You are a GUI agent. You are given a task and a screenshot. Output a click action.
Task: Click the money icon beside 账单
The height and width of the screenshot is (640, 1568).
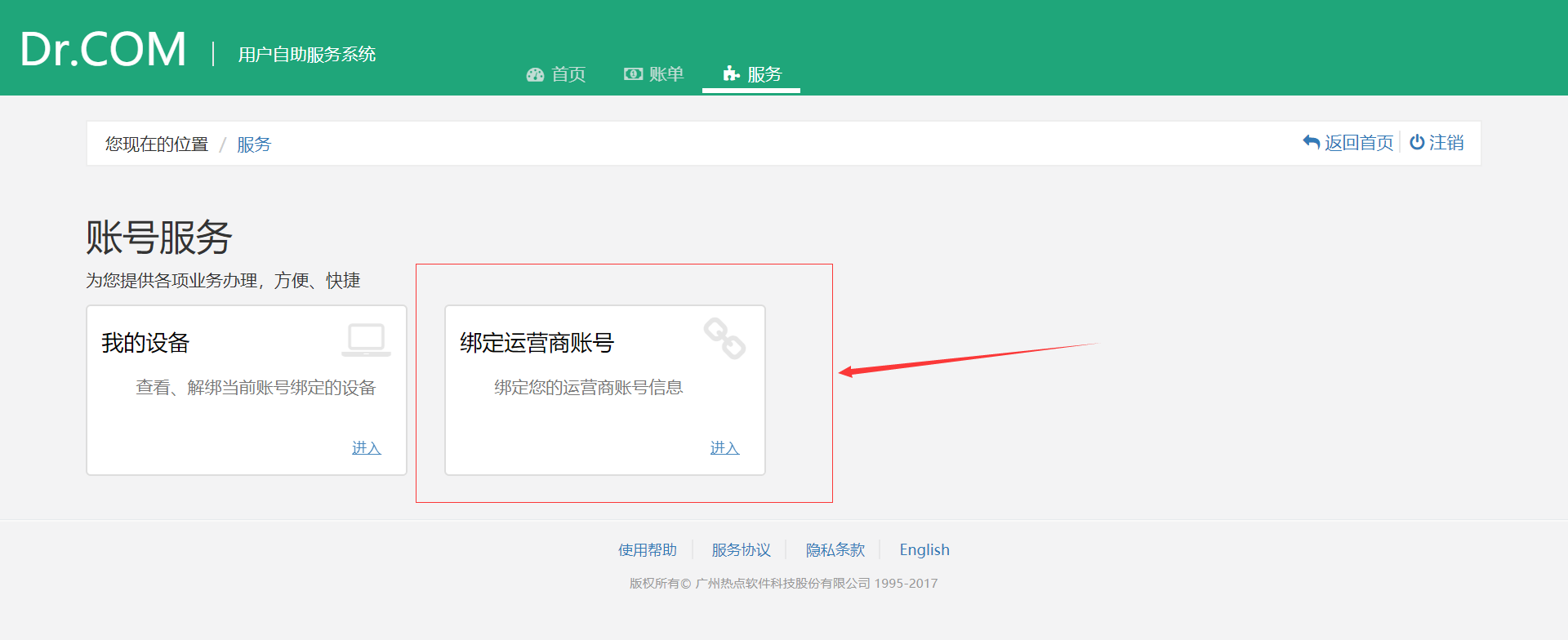tap(633, 74)
